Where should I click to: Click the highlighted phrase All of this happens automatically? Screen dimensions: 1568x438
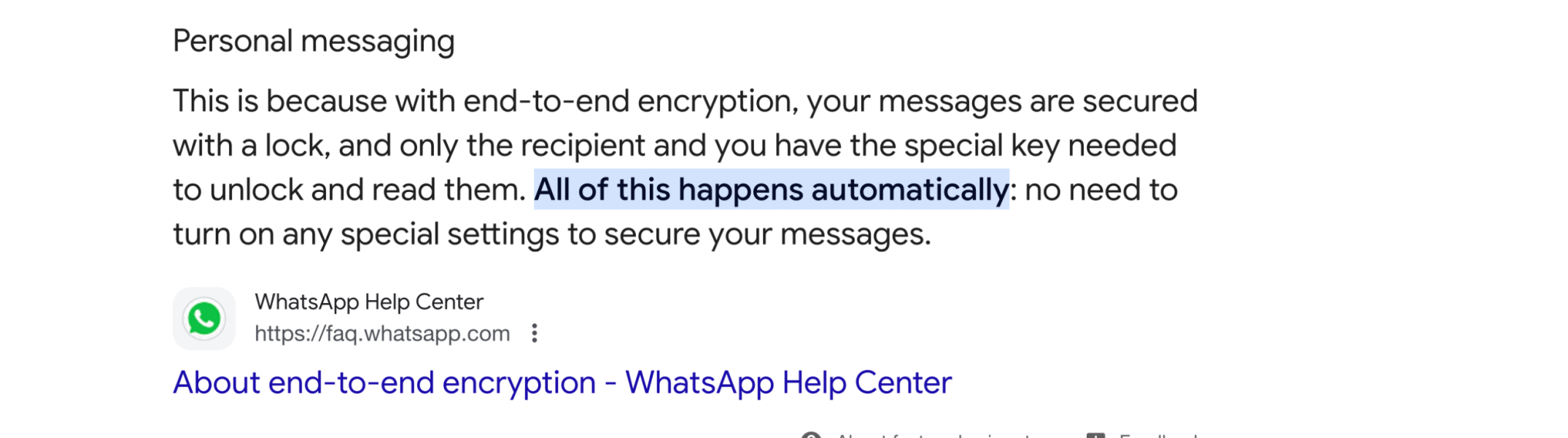769,189
